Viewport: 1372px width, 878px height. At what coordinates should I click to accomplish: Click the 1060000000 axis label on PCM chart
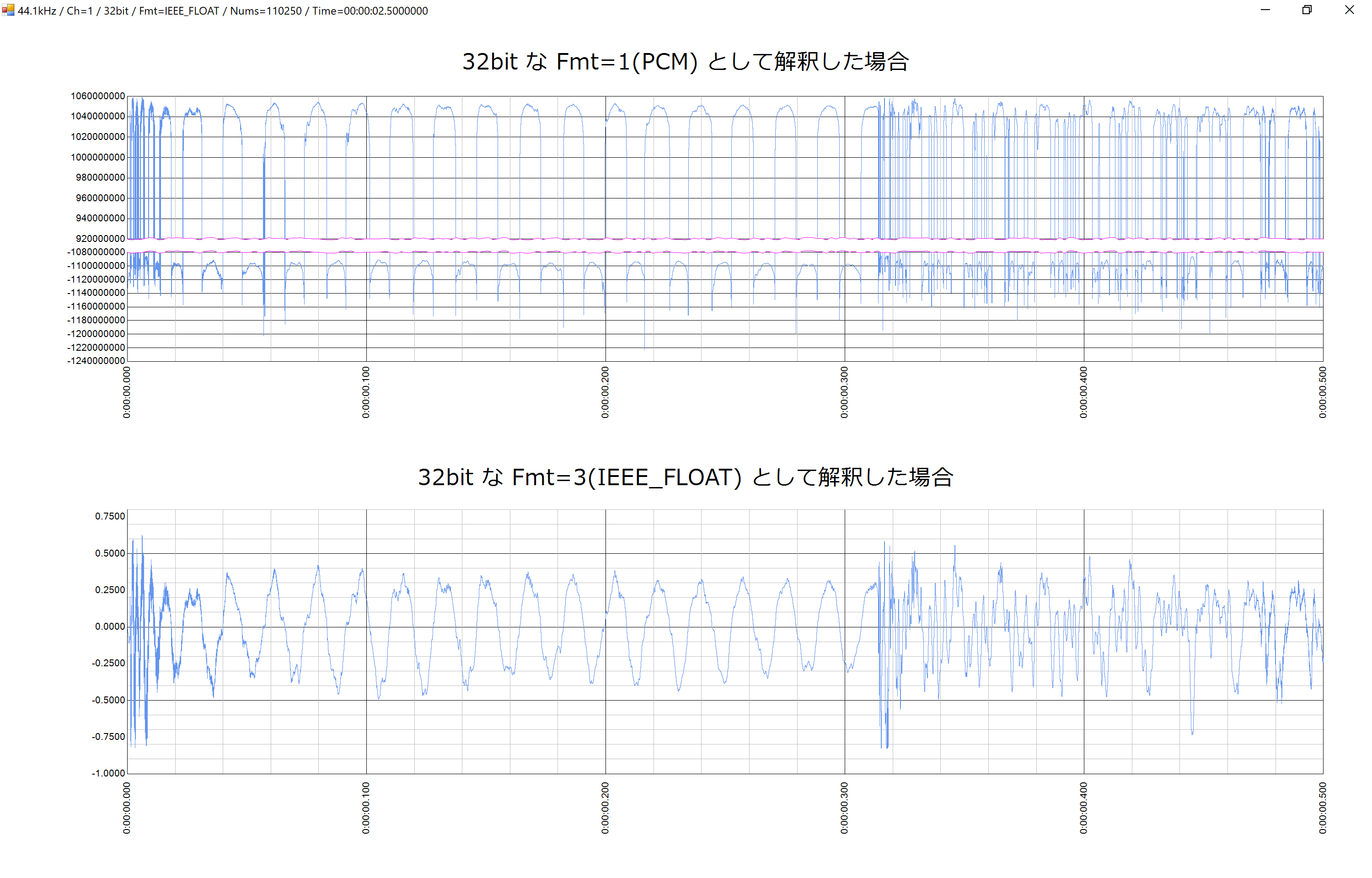click(x=97, y=96)
